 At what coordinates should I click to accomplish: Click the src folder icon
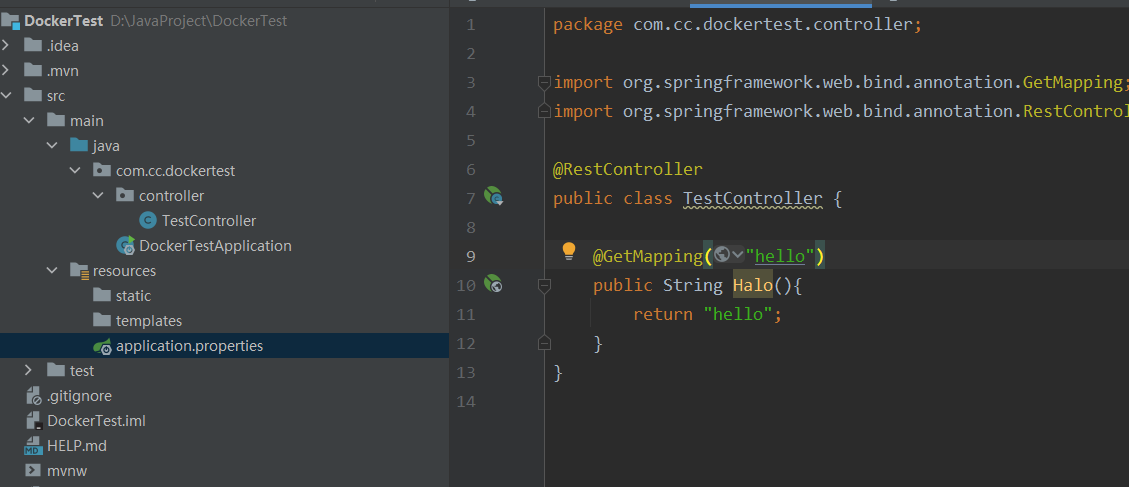point(32,95)
